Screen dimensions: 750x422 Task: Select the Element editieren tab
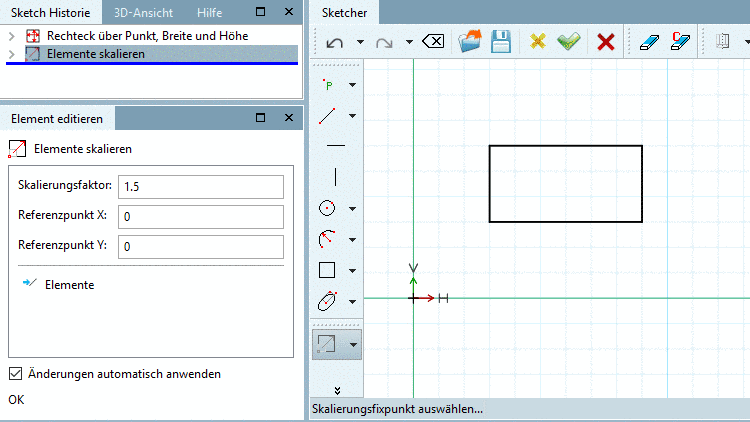[x=57, y=119]
